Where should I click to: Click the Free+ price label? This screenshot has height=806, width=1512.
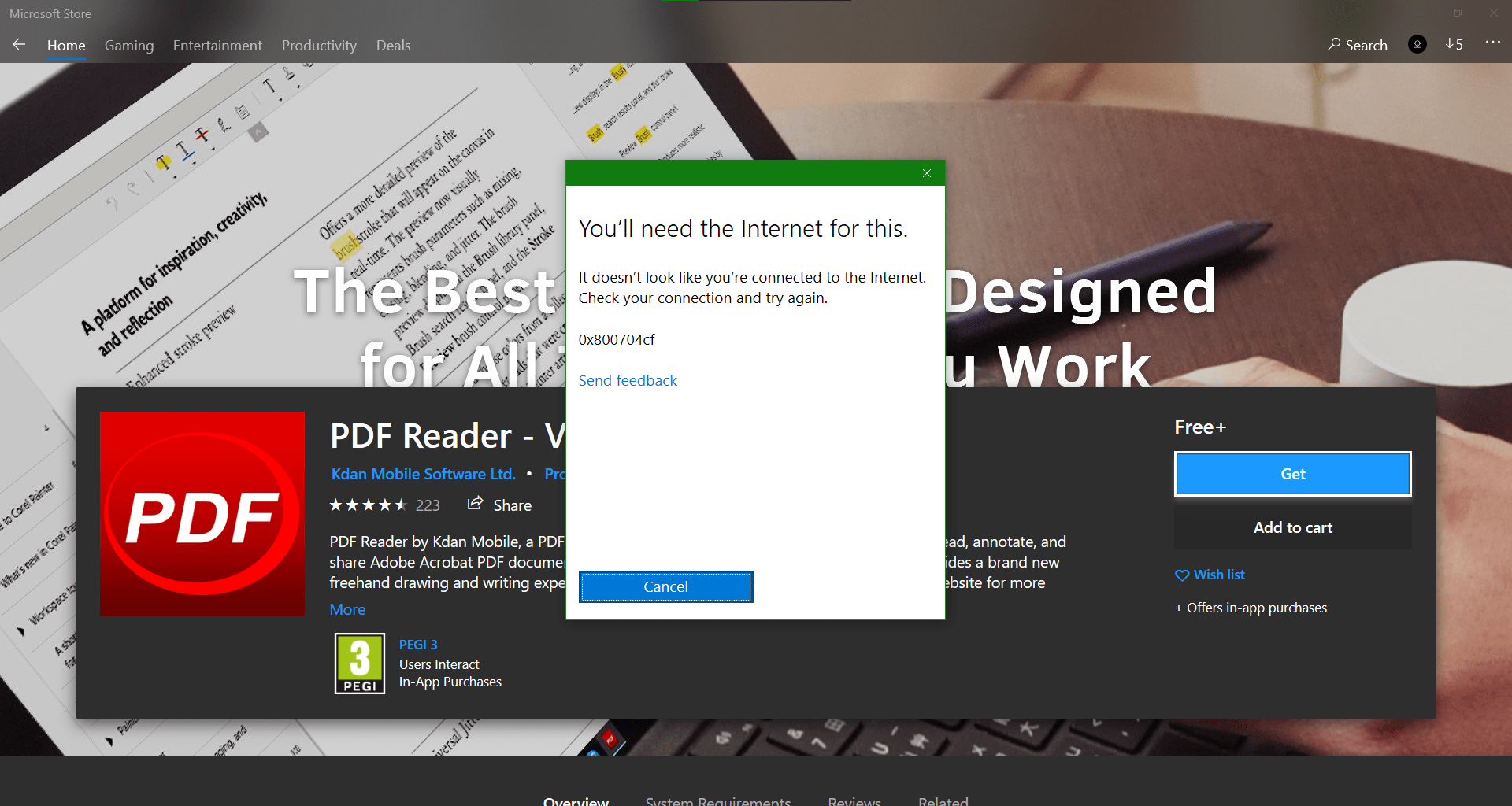click(1200, 427)
